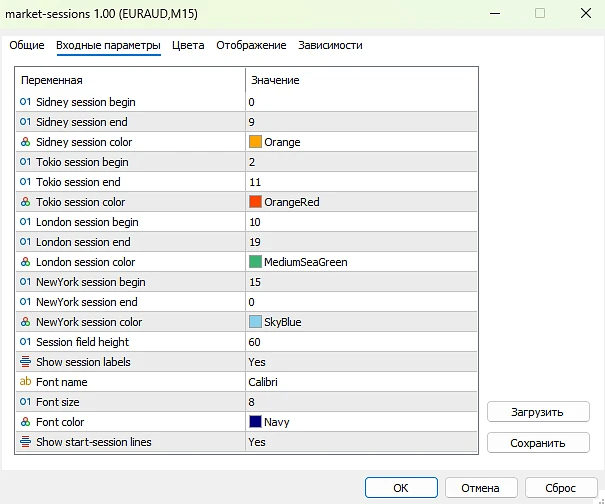Click the color icon beside Sidney session color
605x504 pixels.
[25, 142]
